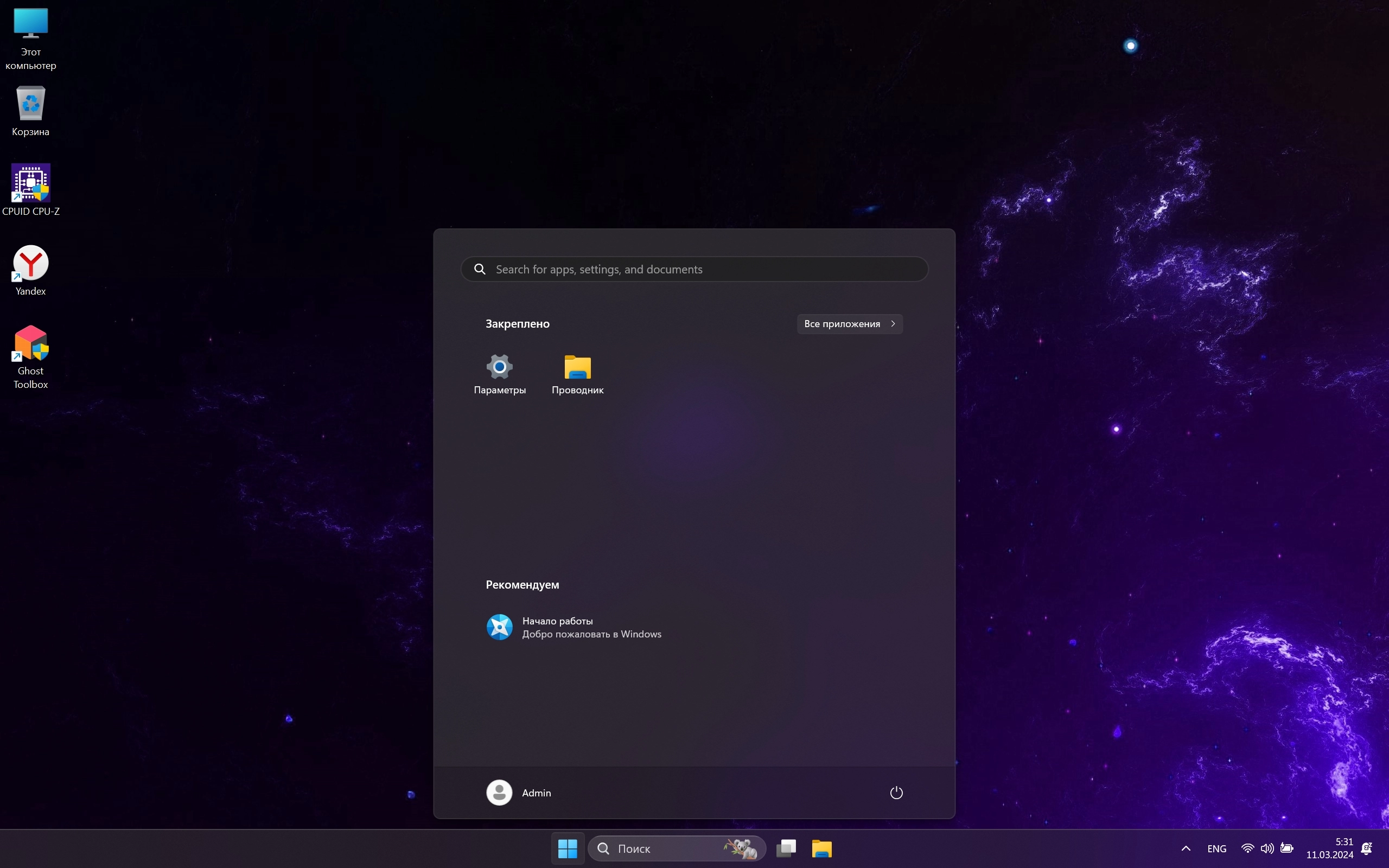The width and height of the screenshot is (1389, 868).
Task: Open pinned Проводник file explorer
Action: pyautogui.click(x=577, y=374)
